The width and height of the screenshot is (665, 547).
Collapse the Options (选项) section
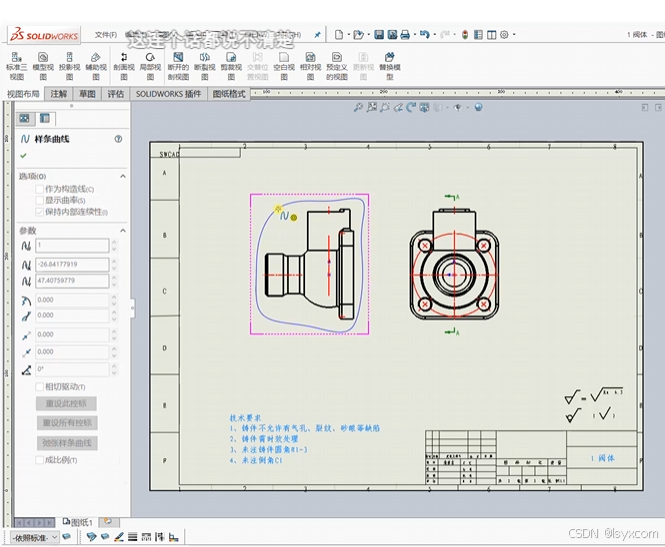(x=123, y=176)
